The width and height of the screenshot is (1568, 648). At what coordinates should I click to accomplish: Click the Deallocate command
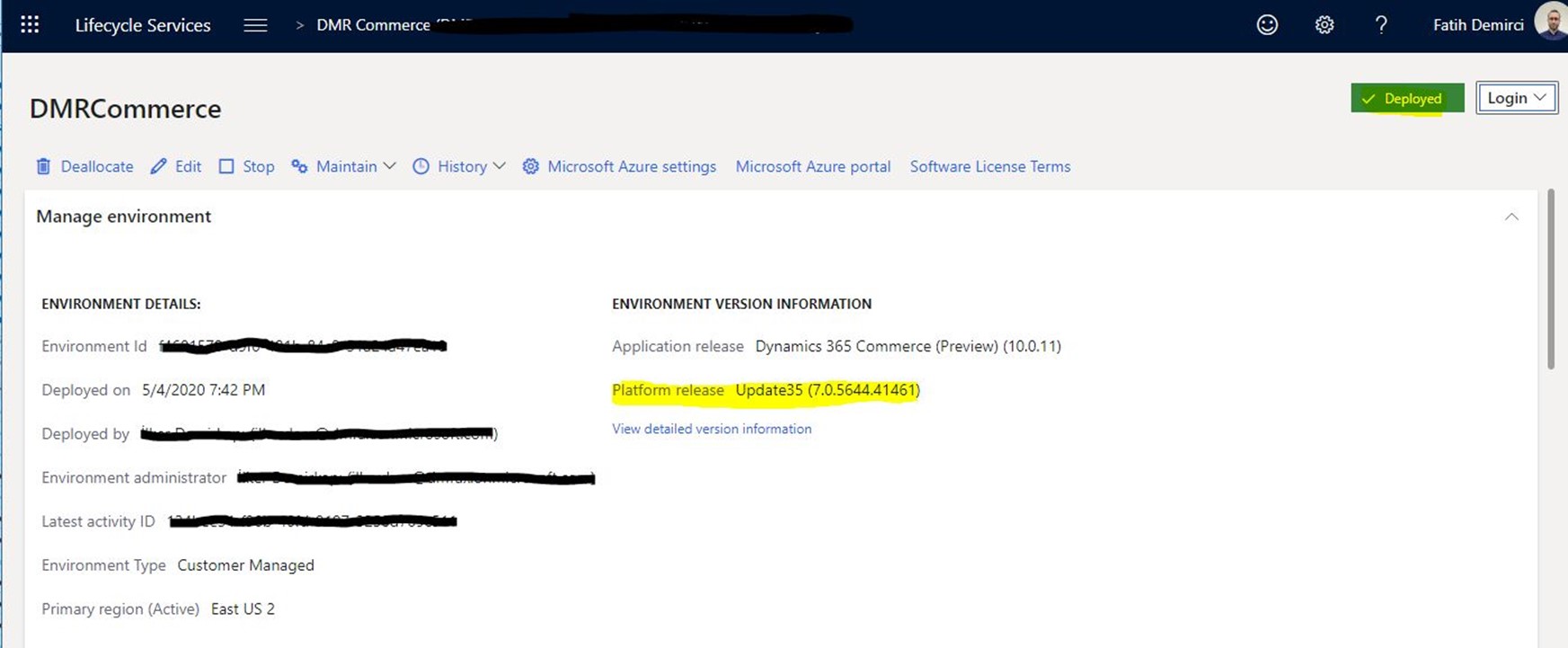point(97,166)
